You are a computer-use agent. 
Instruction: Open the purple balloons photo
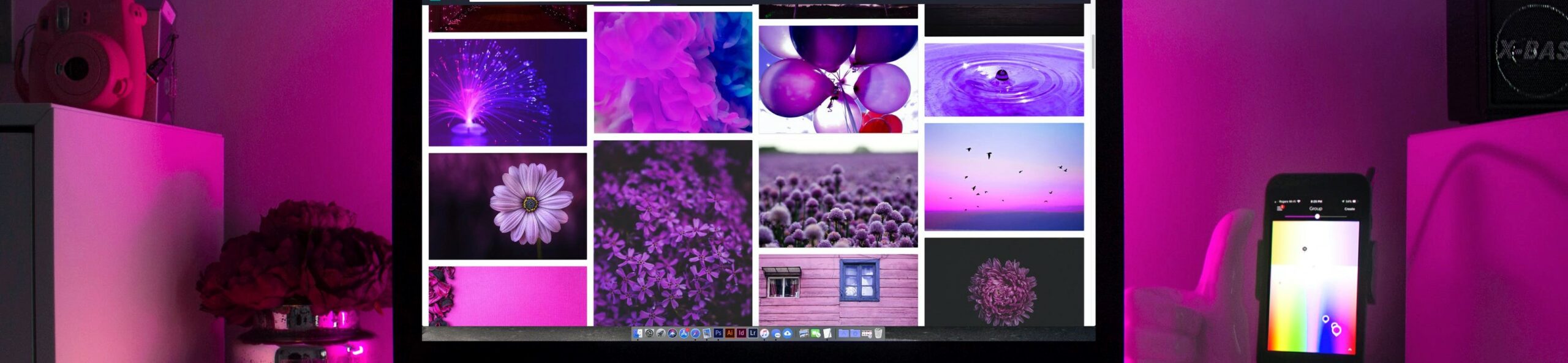838,78
